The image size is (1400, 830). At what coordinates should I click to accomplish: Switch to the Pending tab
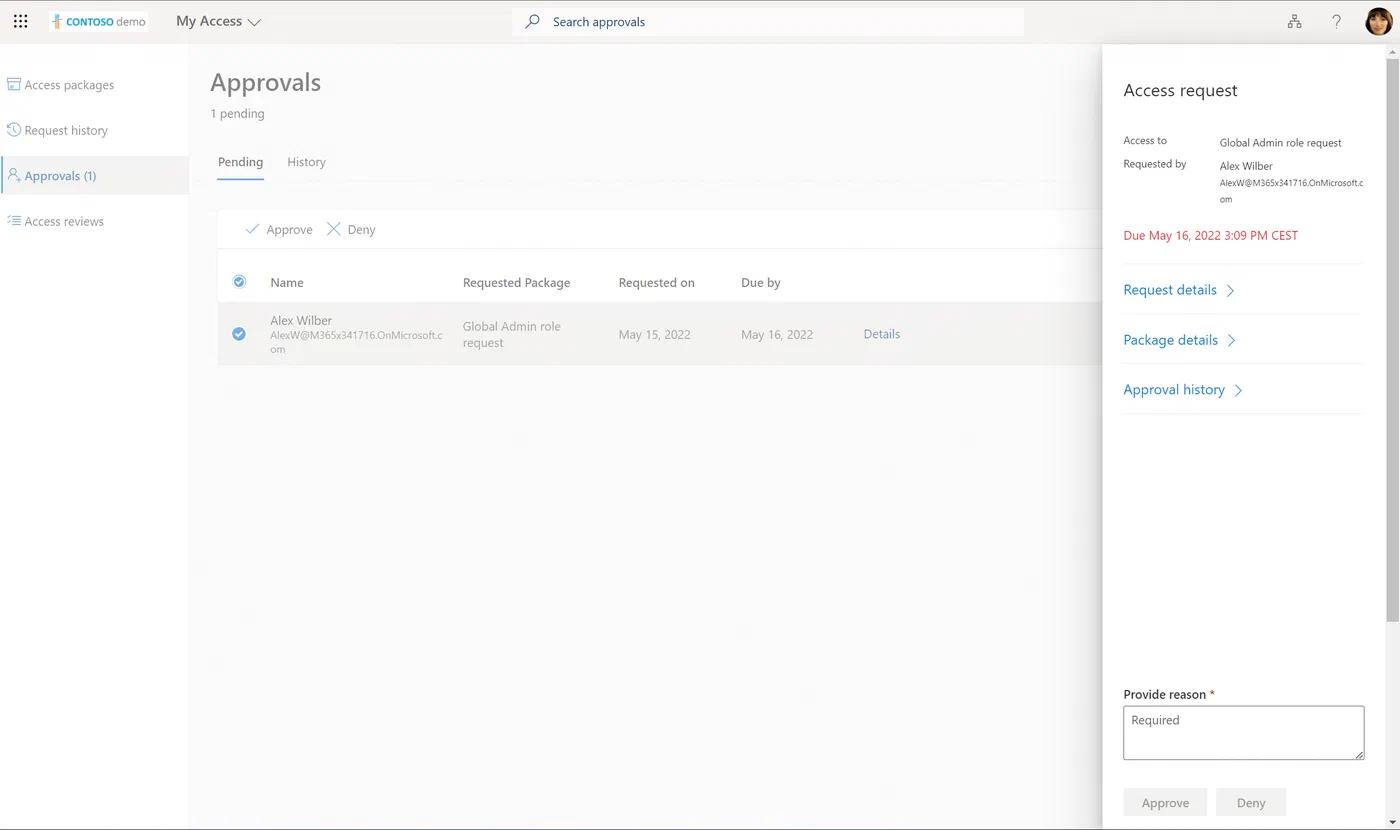click(240, 162)
